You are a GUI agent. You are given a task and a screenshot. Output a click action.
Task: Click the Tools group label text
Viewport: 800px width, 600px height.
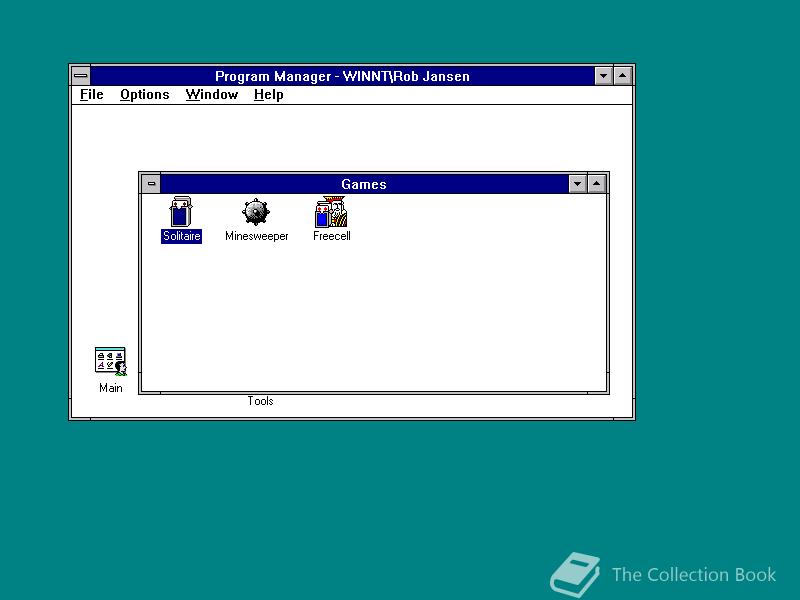click(x=260, y=401)
